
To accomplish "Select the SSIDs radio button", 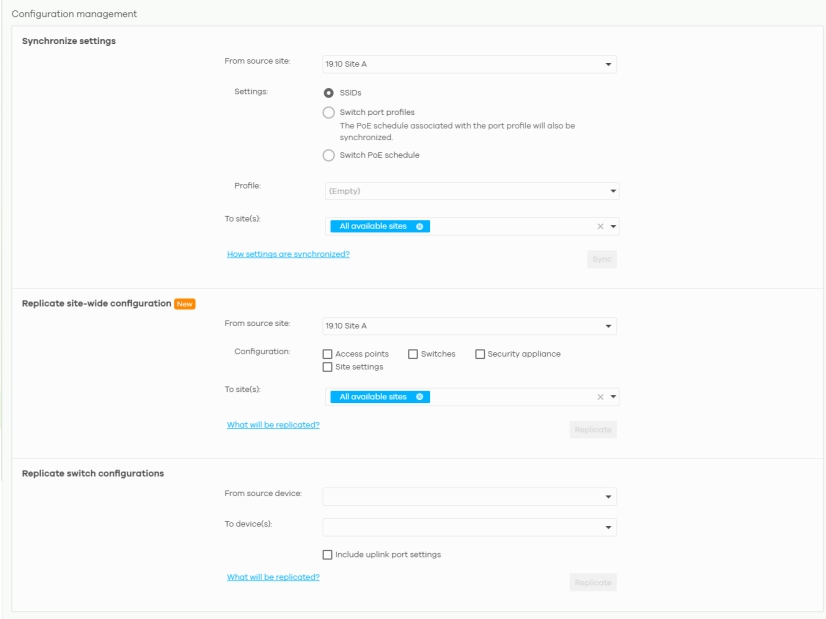I will [328, 92].
